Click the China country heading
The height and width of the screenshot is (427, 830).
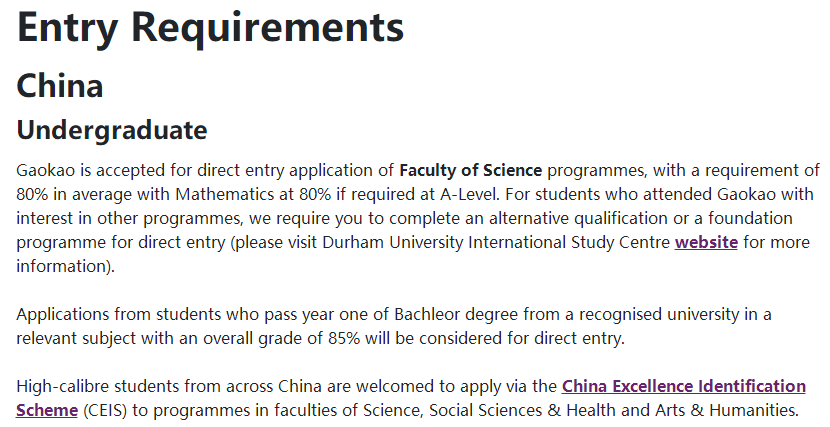(x=60, y=86)
